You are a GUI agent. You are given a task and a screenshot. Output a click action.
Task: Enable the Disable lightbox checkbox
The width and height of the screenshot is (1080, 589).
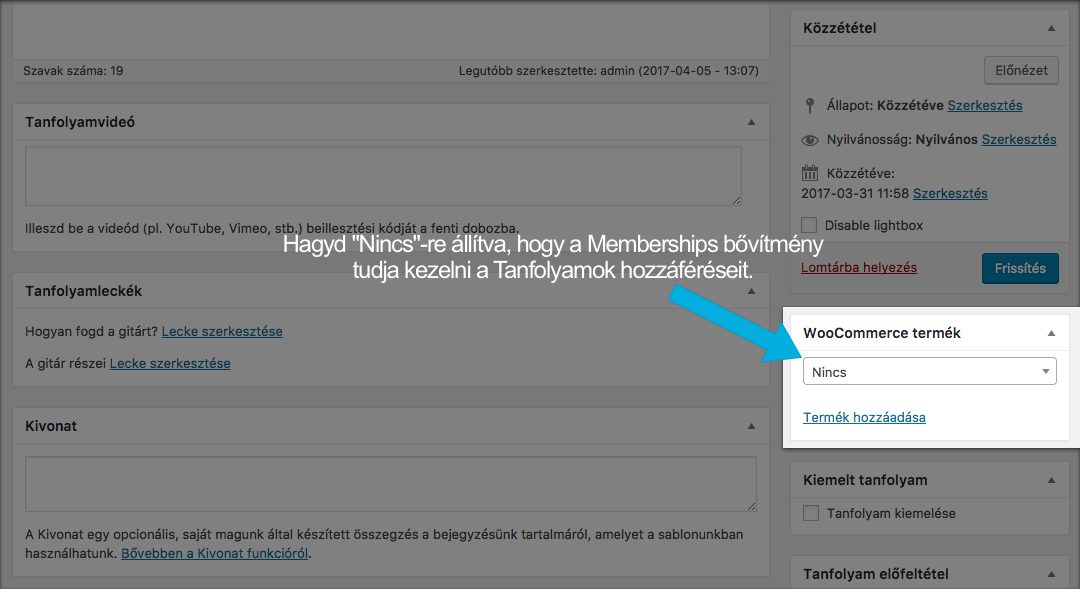coord(809,225)
